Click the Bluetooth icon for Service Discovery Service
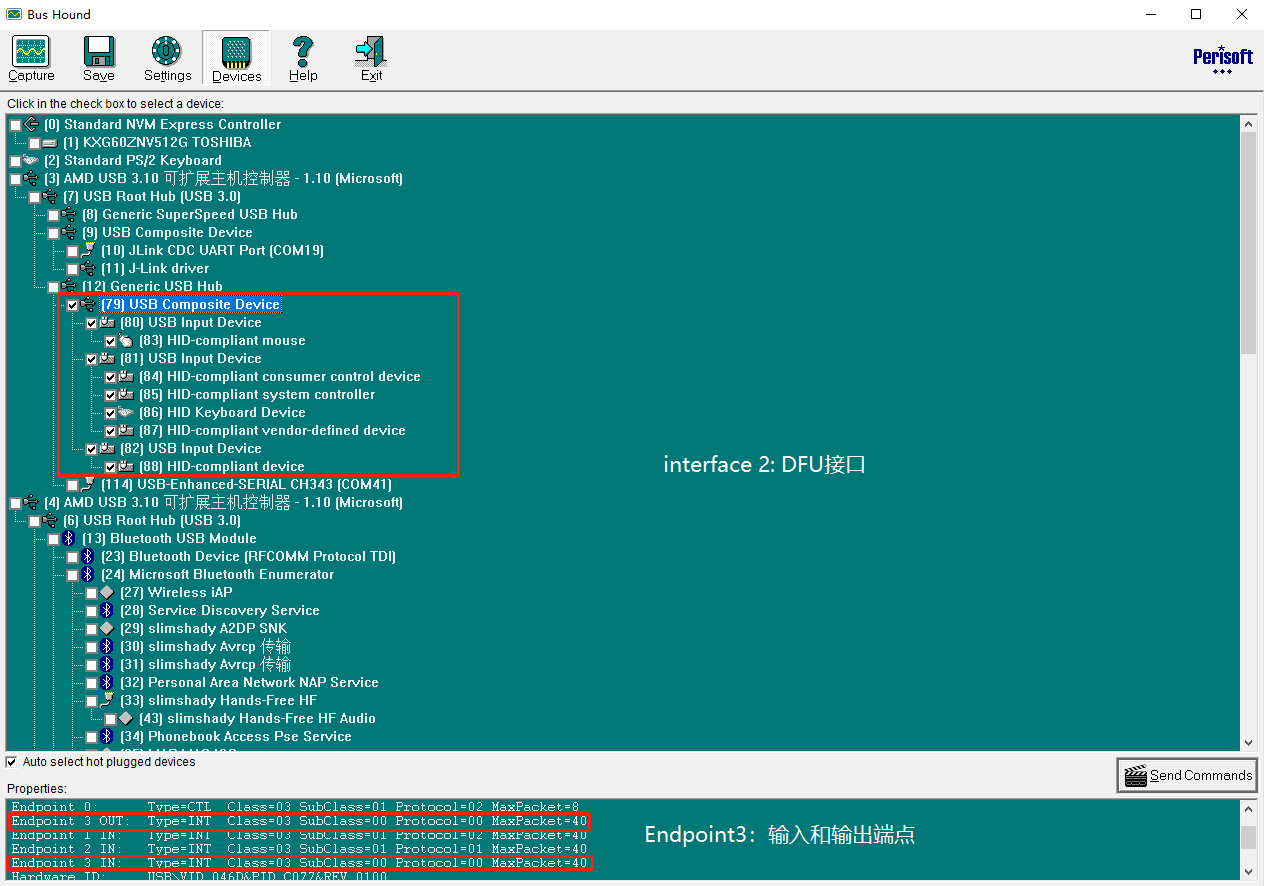 pos(108,610)
